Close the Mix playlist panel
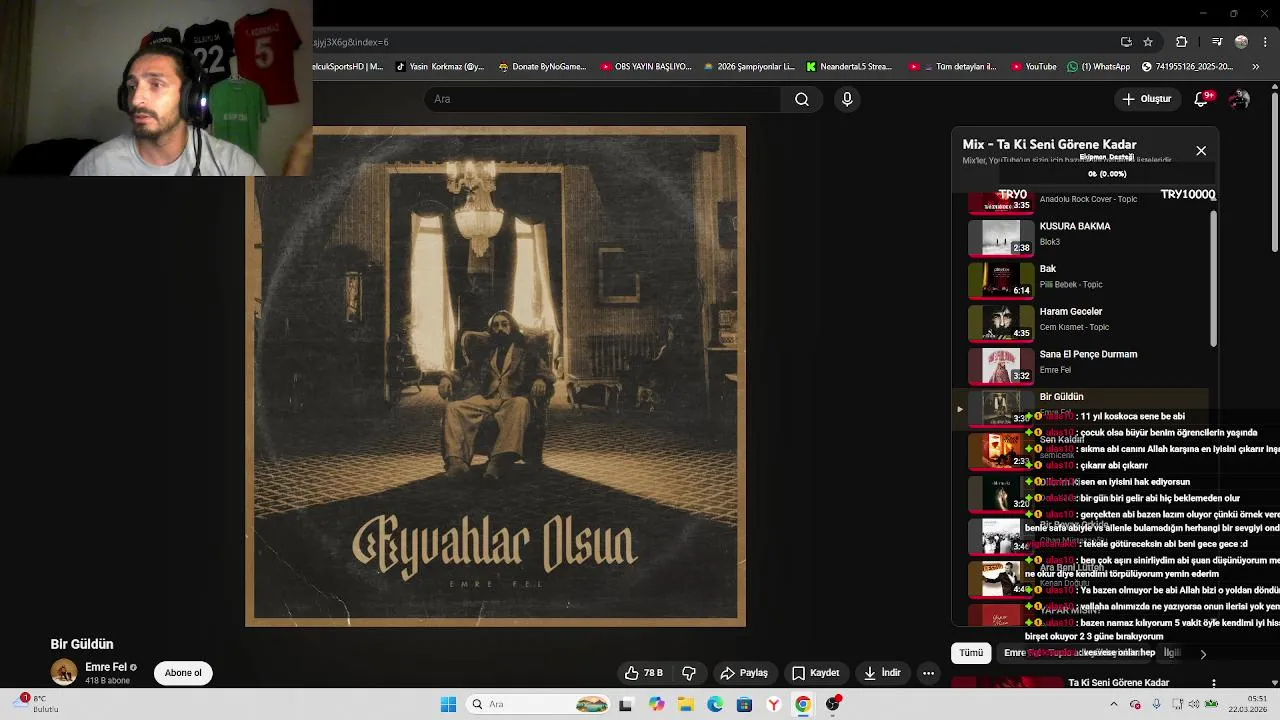Image resolution: width=1280 pixels, height=720 pixels. tap(1201, 151)
